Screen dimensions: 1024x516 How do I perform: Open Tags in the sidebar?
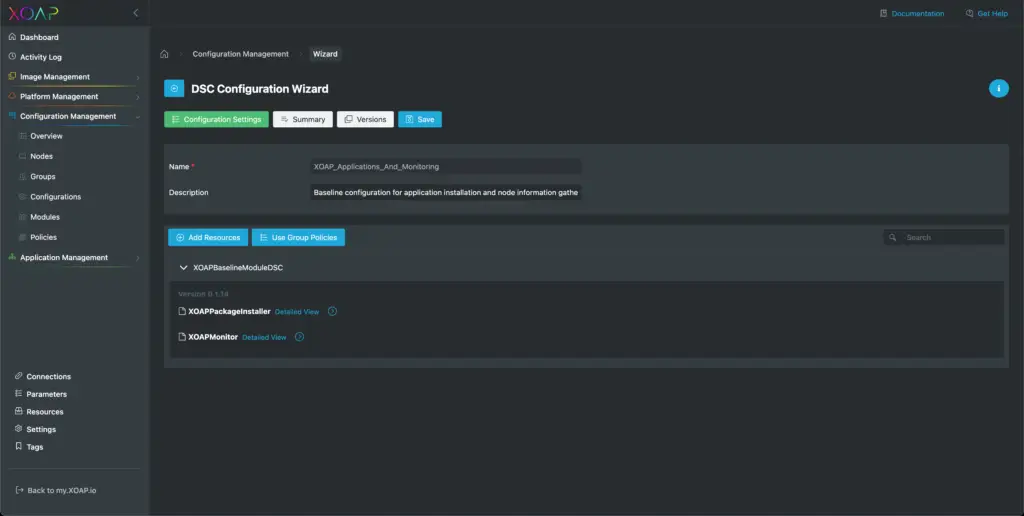35,447
